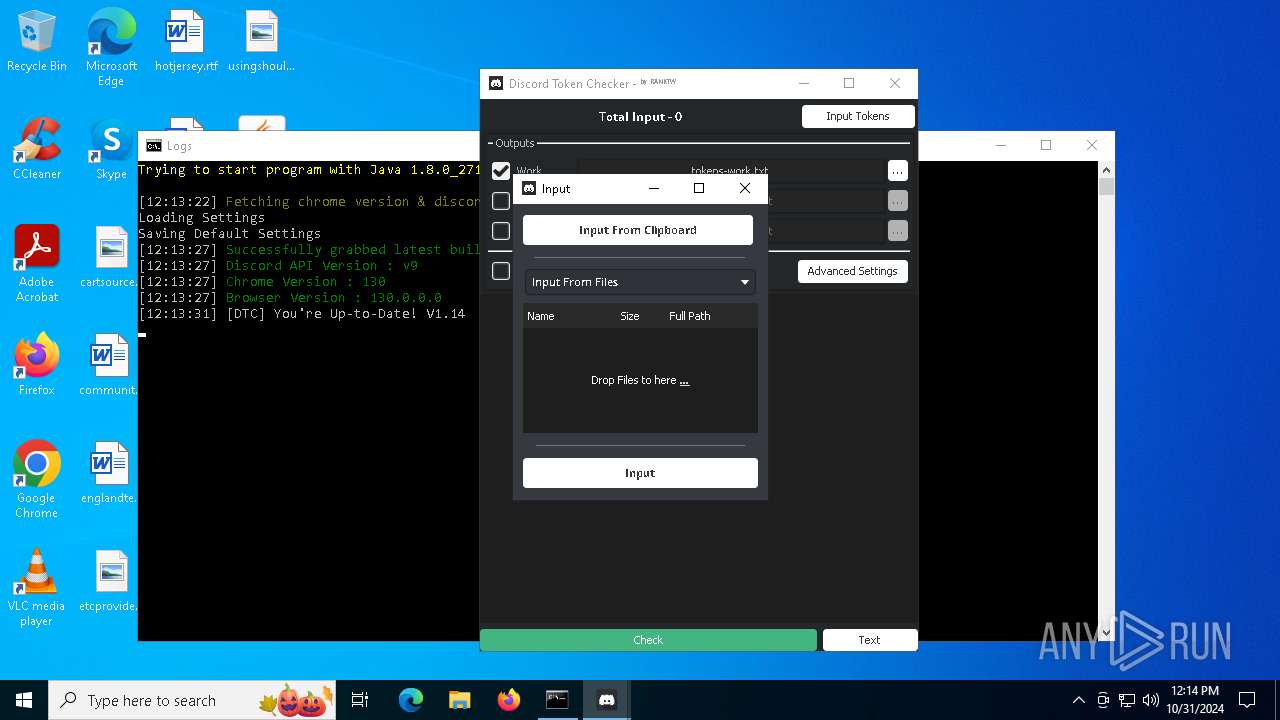Browse file for second output row

coord(898,201)
